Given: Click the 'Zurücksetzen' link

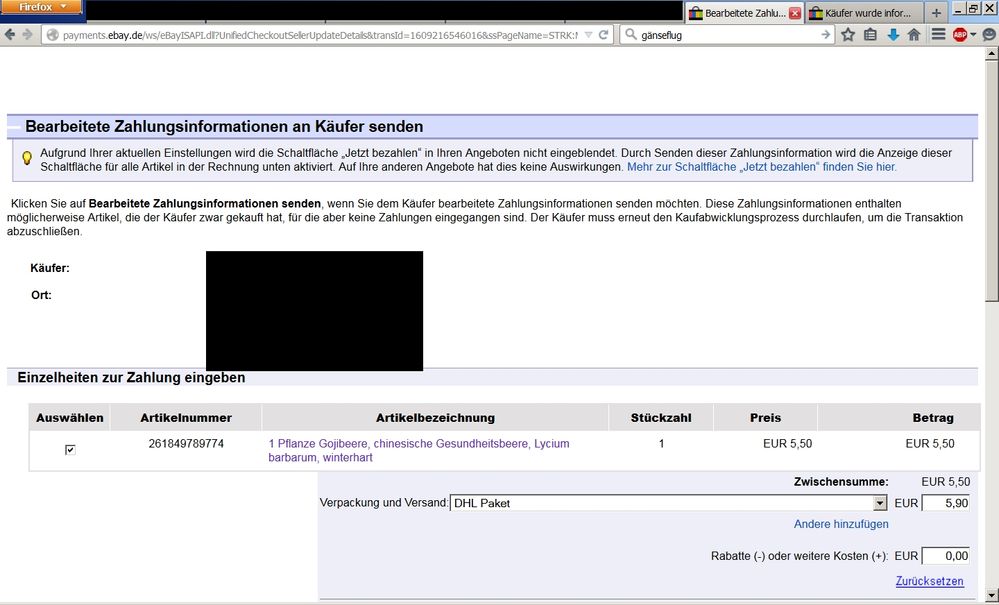Looking at the screenshot, I should coord(929,581).
